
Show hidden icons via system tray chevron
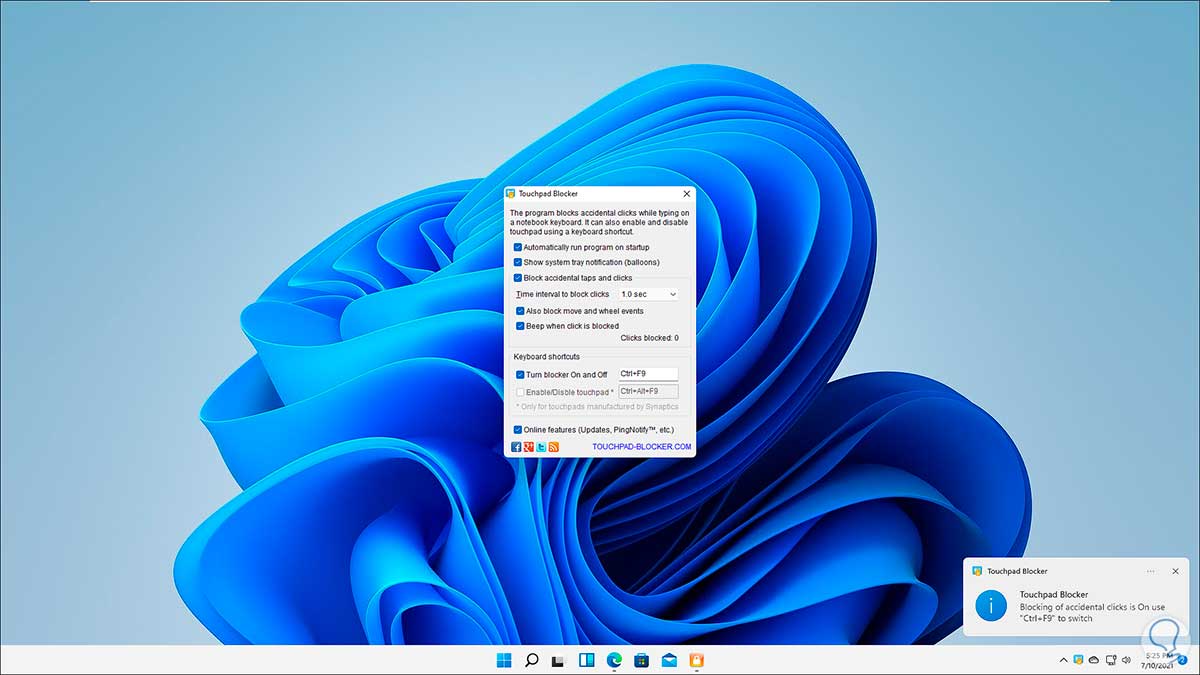[x=1063, y=660]
